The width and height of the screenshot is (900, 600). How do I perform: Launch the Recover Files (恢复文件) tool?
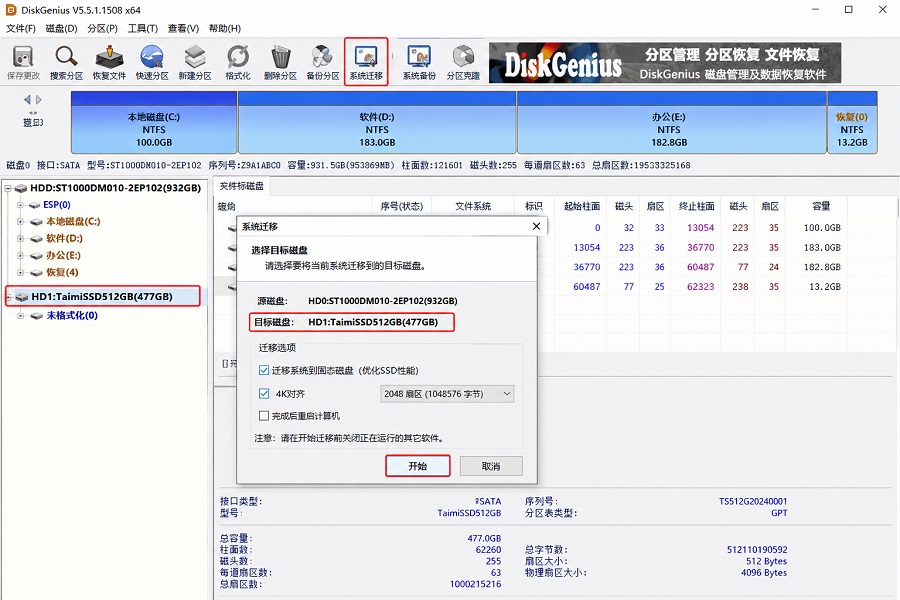click(x=109, y=63)
